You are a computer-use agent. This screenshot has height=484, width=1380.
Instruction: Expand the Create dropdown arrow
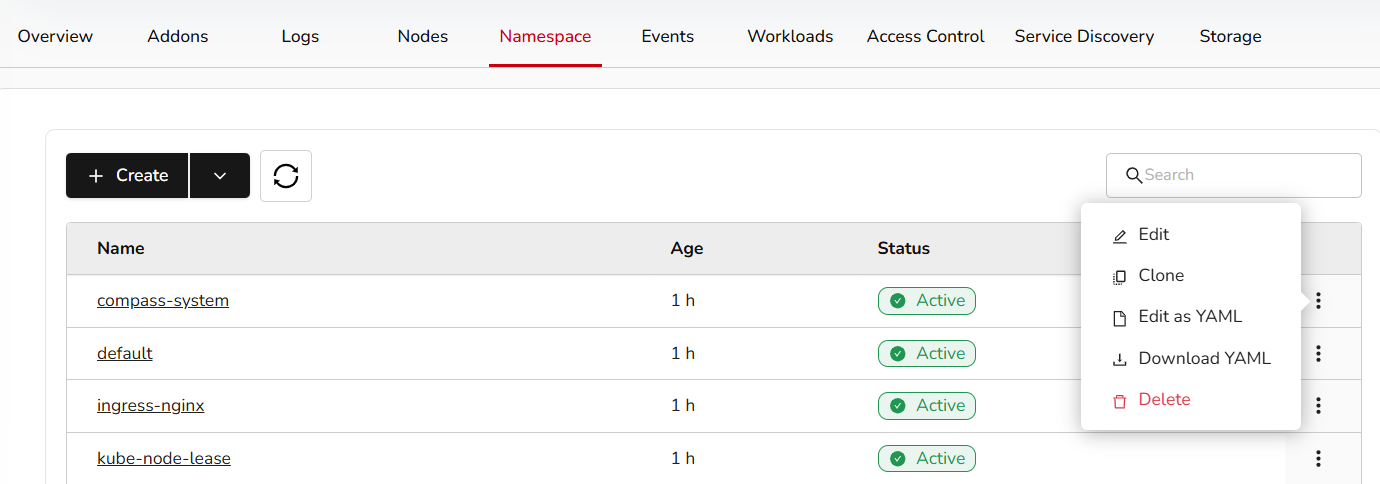[220, 176]
